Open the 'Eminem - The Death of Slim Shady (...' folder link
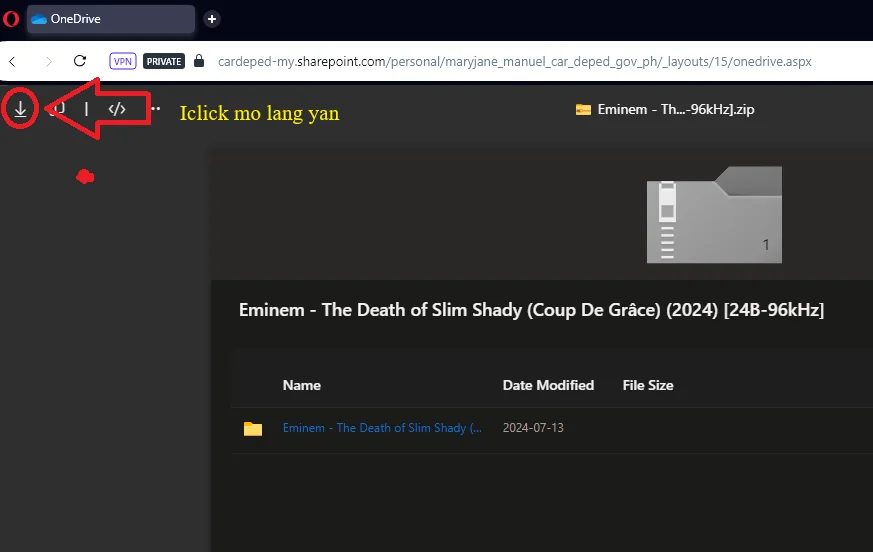873x552 pixels. pos(382,428)
